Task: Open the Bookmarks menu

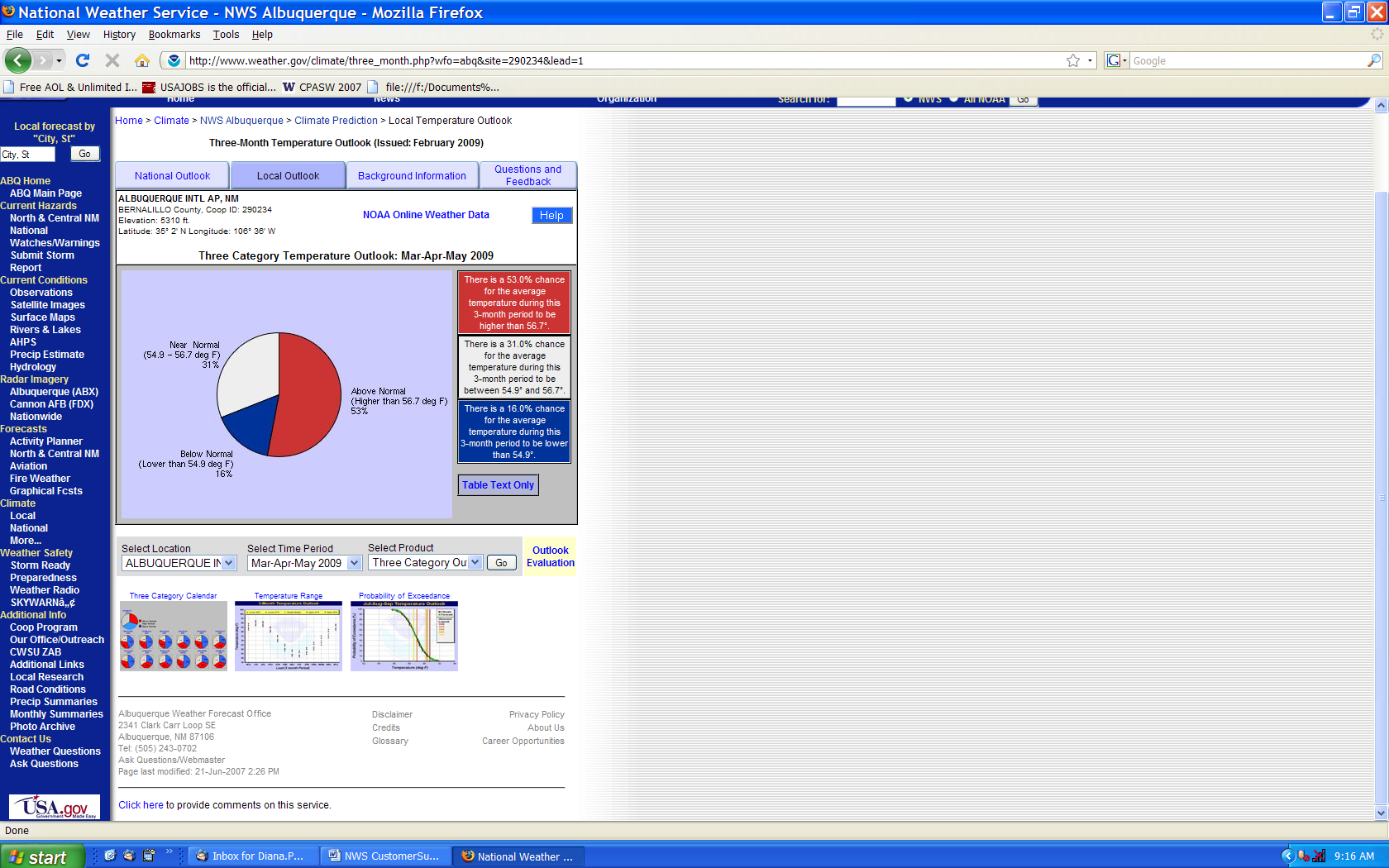Action: click(x=174, y=35)
